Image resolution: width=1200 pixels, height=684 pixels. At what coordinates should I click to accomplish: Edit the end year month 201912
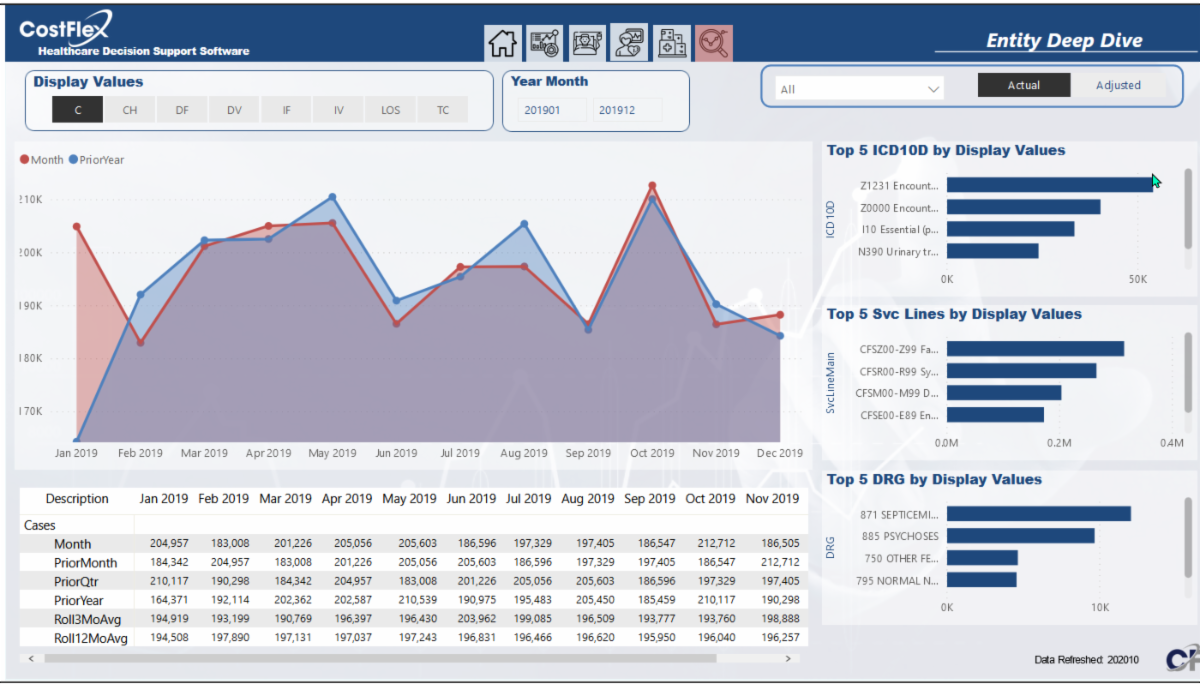coord(617,111)
